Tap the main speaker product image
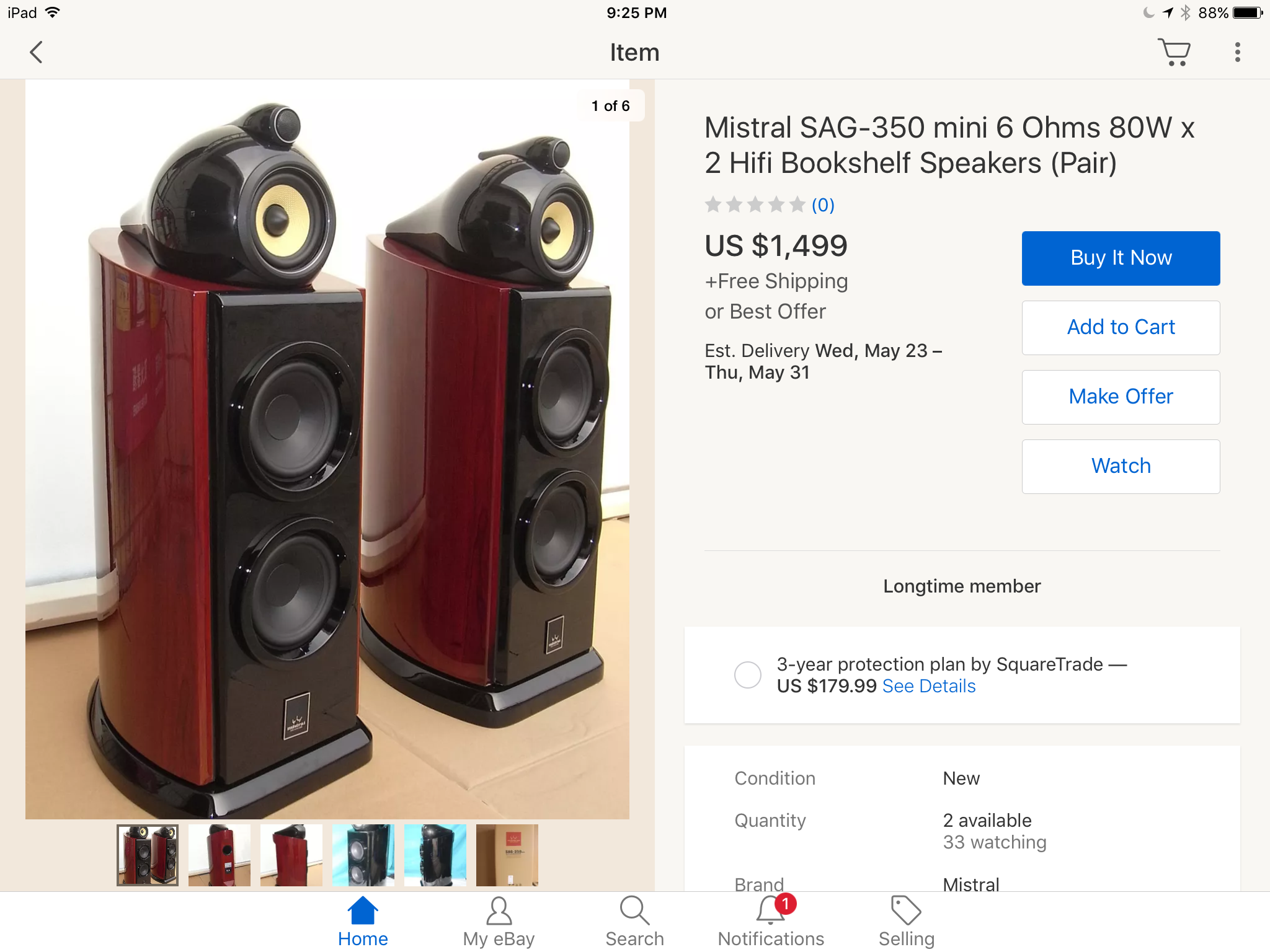The width and height of the screenshot is (1270, 952). [x=327, y=449]
